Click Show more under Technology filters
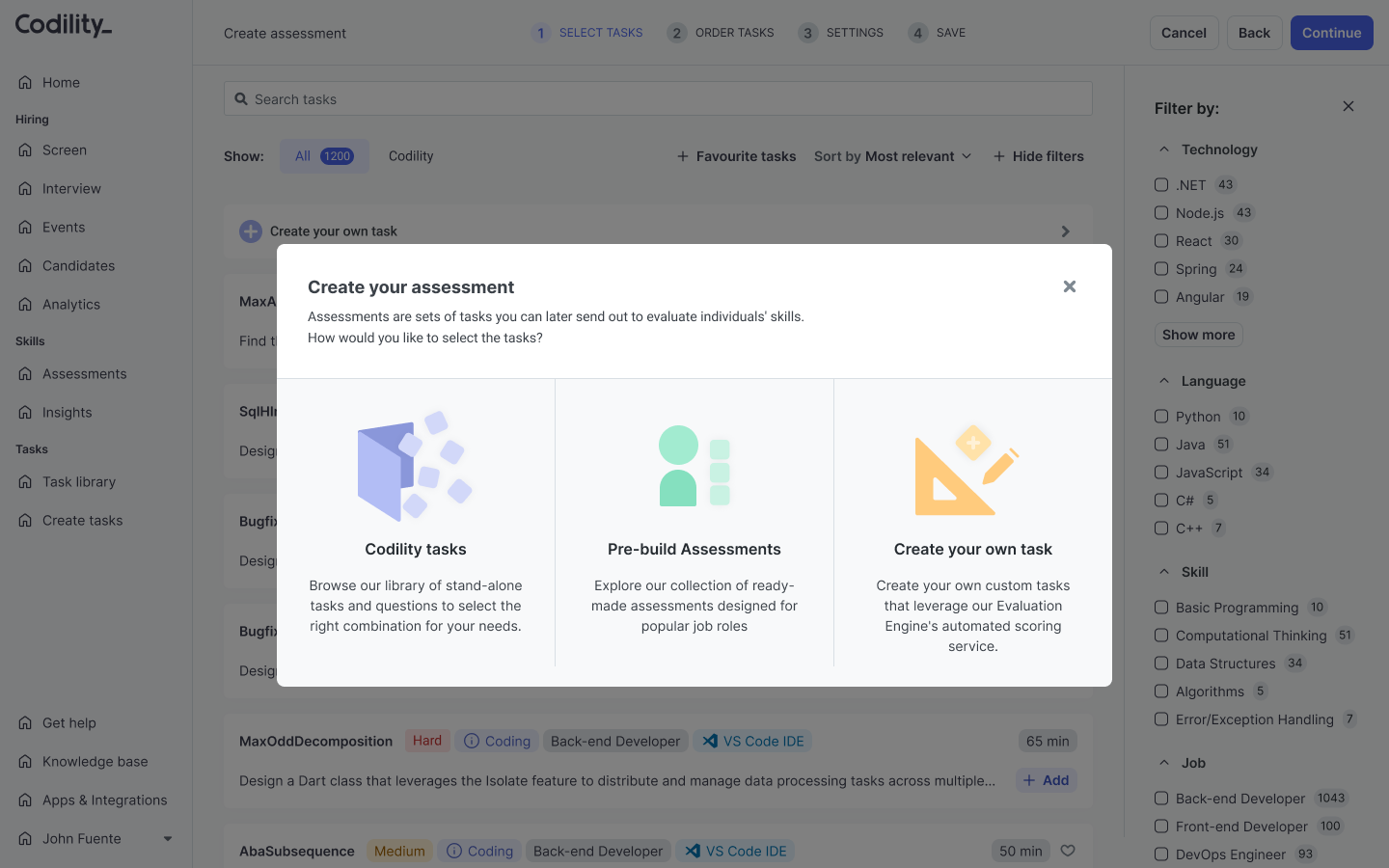1389x868 pixels. (1198, 335)
